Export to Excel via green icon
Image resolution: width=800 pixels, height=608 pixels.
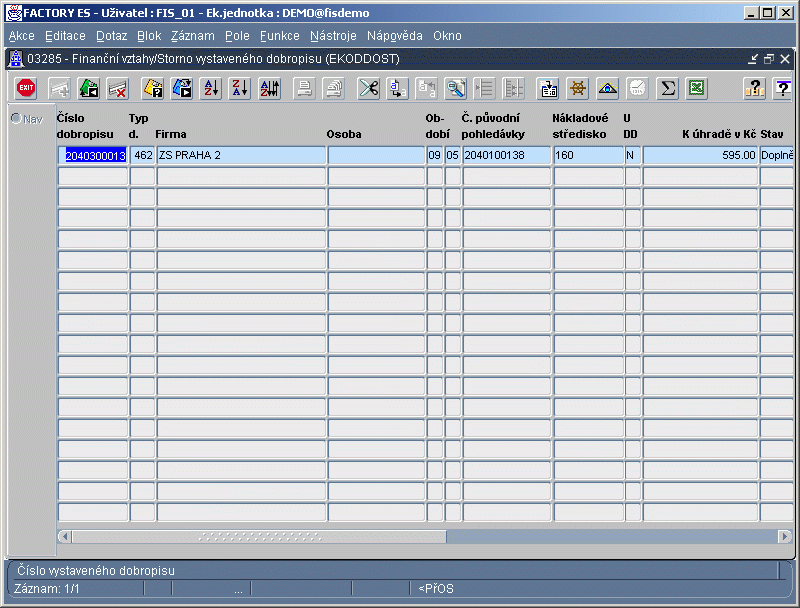coord(696,88)
